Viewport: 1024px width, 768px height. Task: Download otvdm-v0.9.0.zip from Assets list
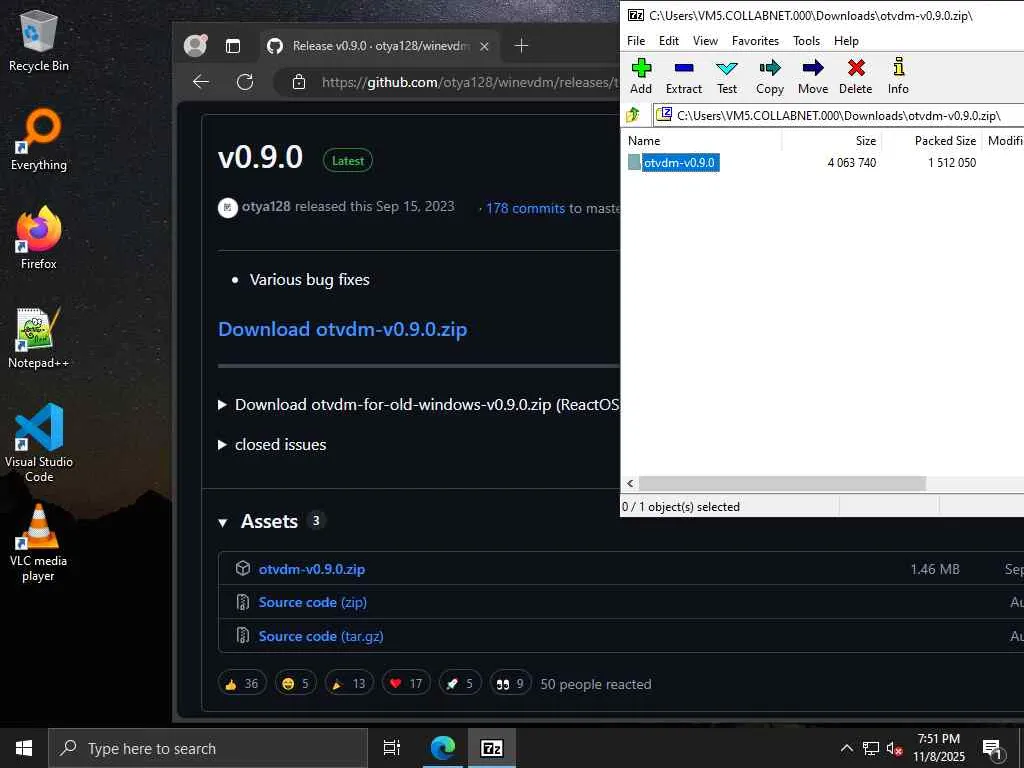tap(312, 569)
